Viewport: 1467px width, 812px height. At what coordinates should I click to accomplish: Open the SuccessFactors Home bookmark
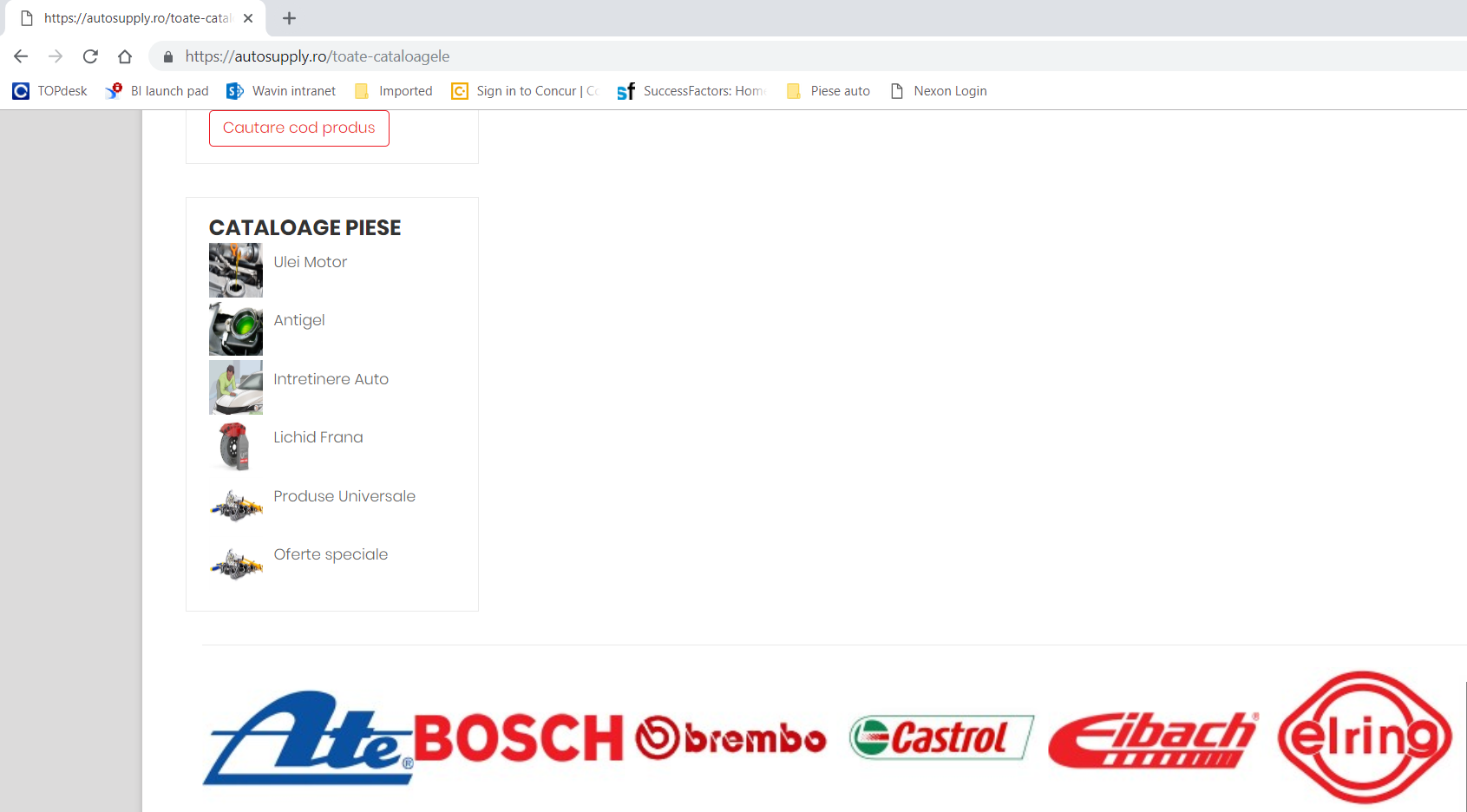click(691, 91)
